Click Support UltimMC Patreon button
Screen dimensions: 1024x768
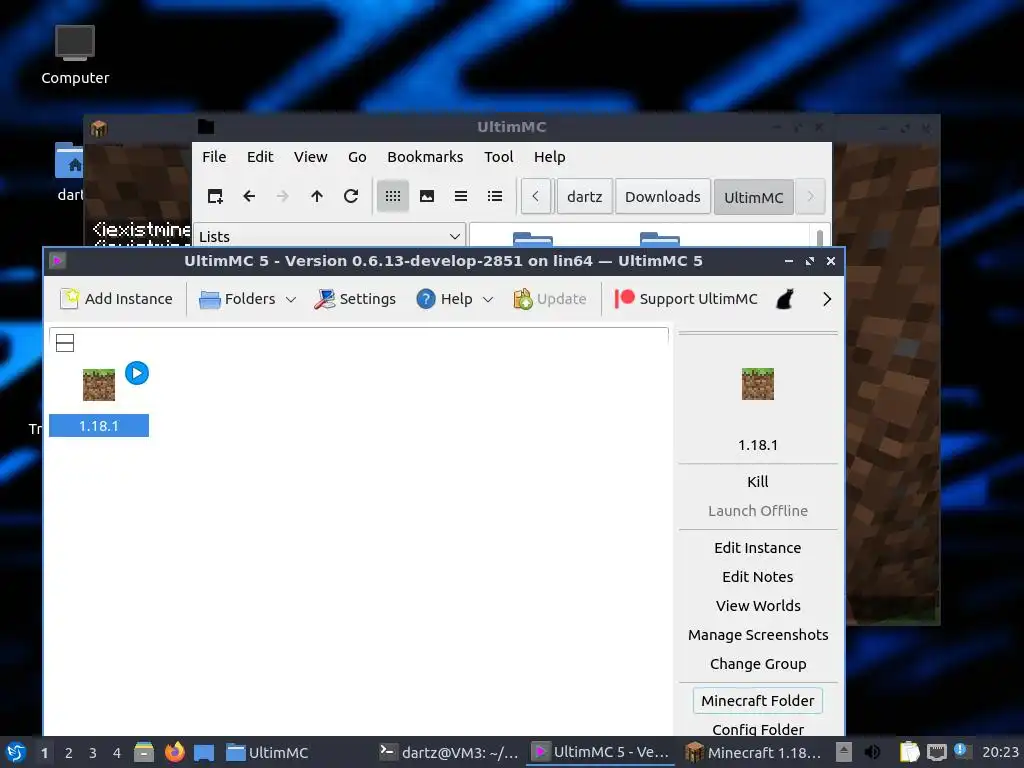[686, 299]
